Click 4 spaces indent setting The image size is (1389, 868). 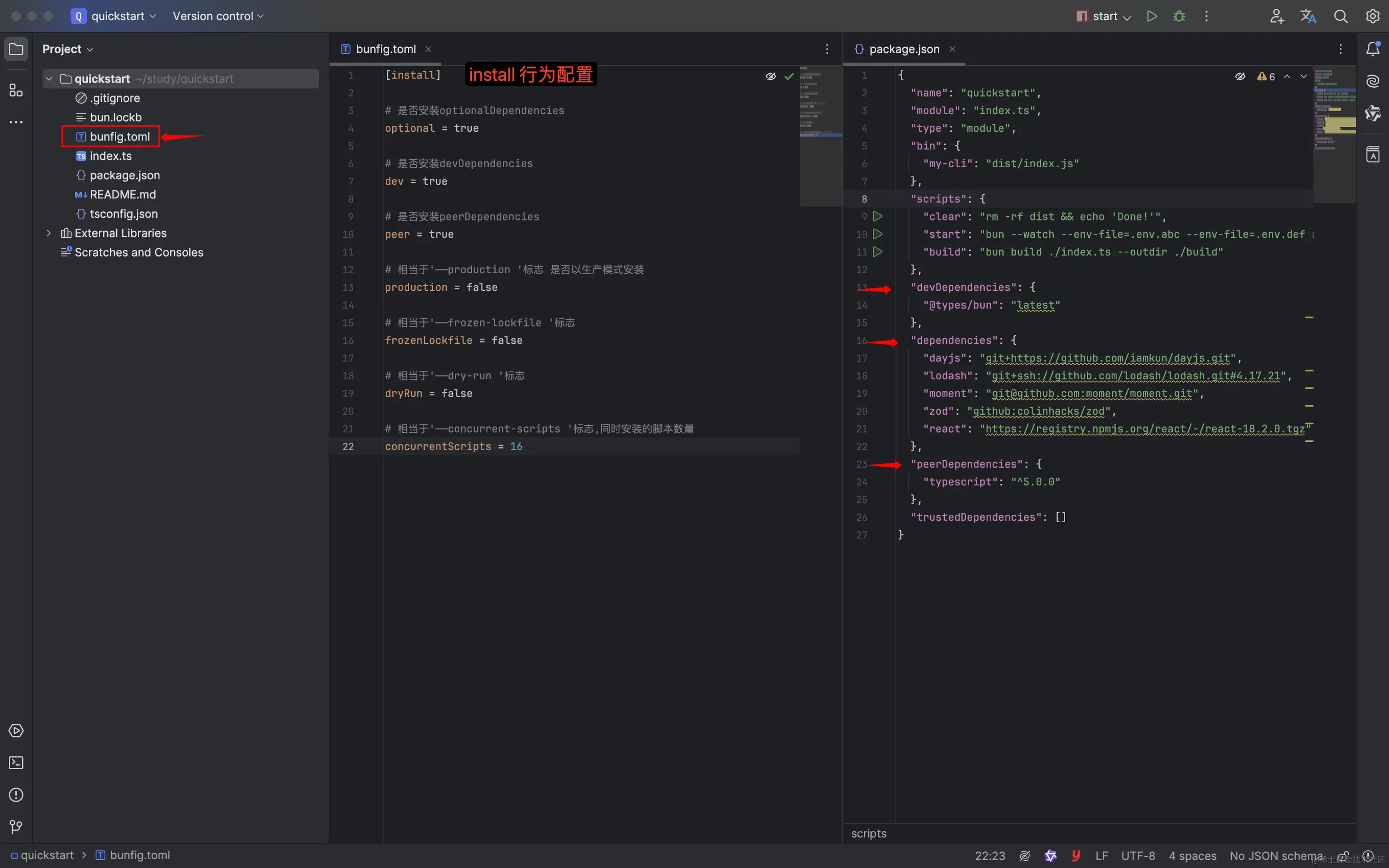point(1192,855)
